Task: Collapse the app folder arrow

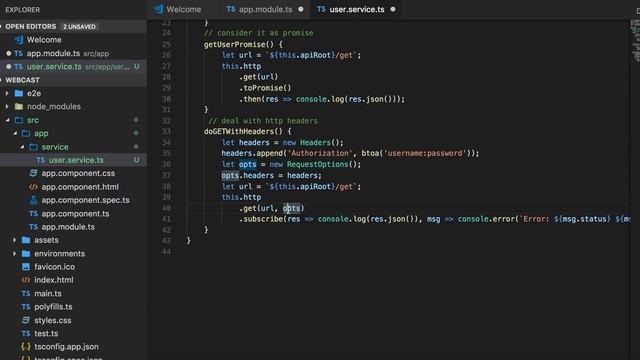Action: coord(15,133)
